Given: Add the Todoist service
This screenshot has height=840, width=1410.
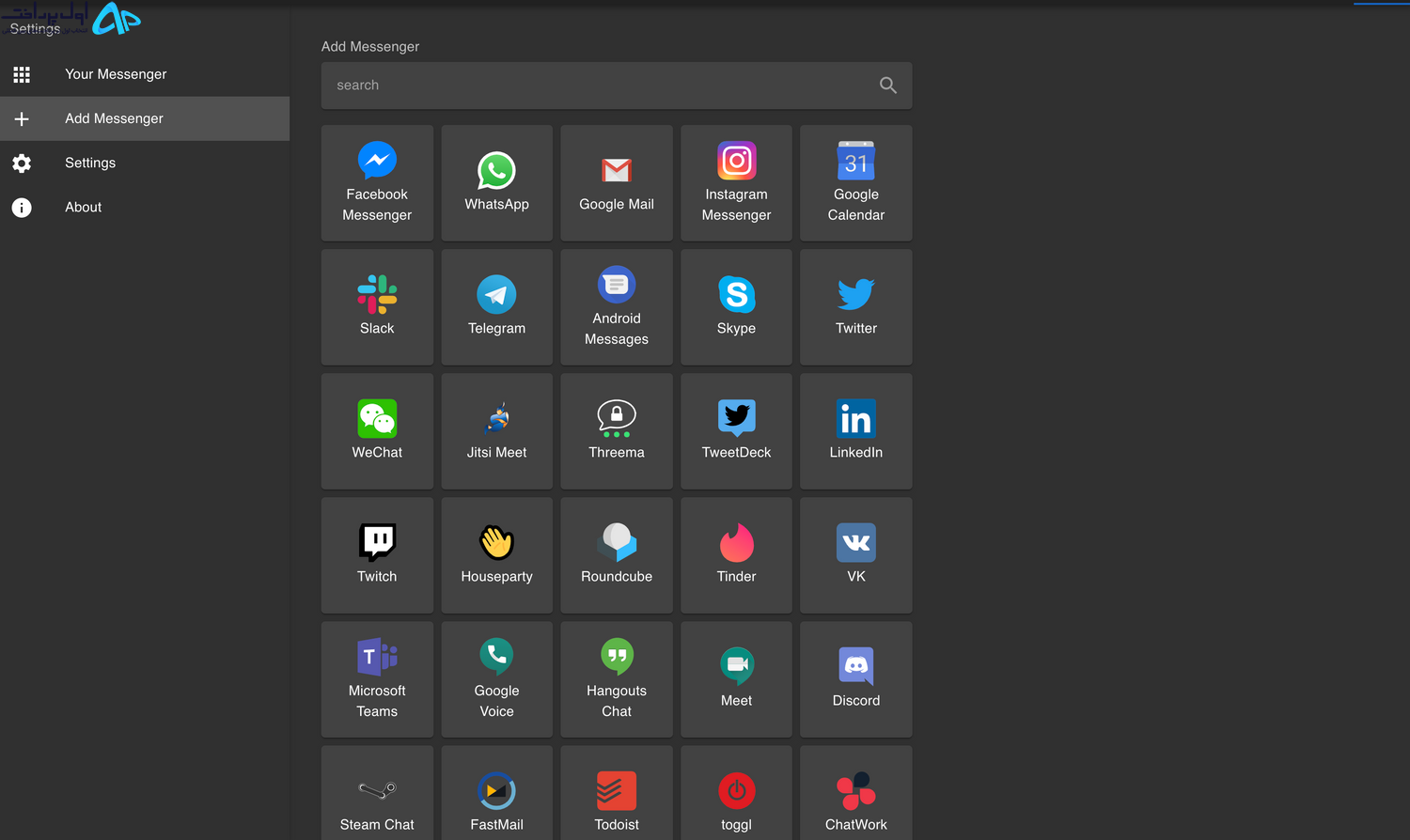Looking at the screenshot, I should click(x=617, y=793).
